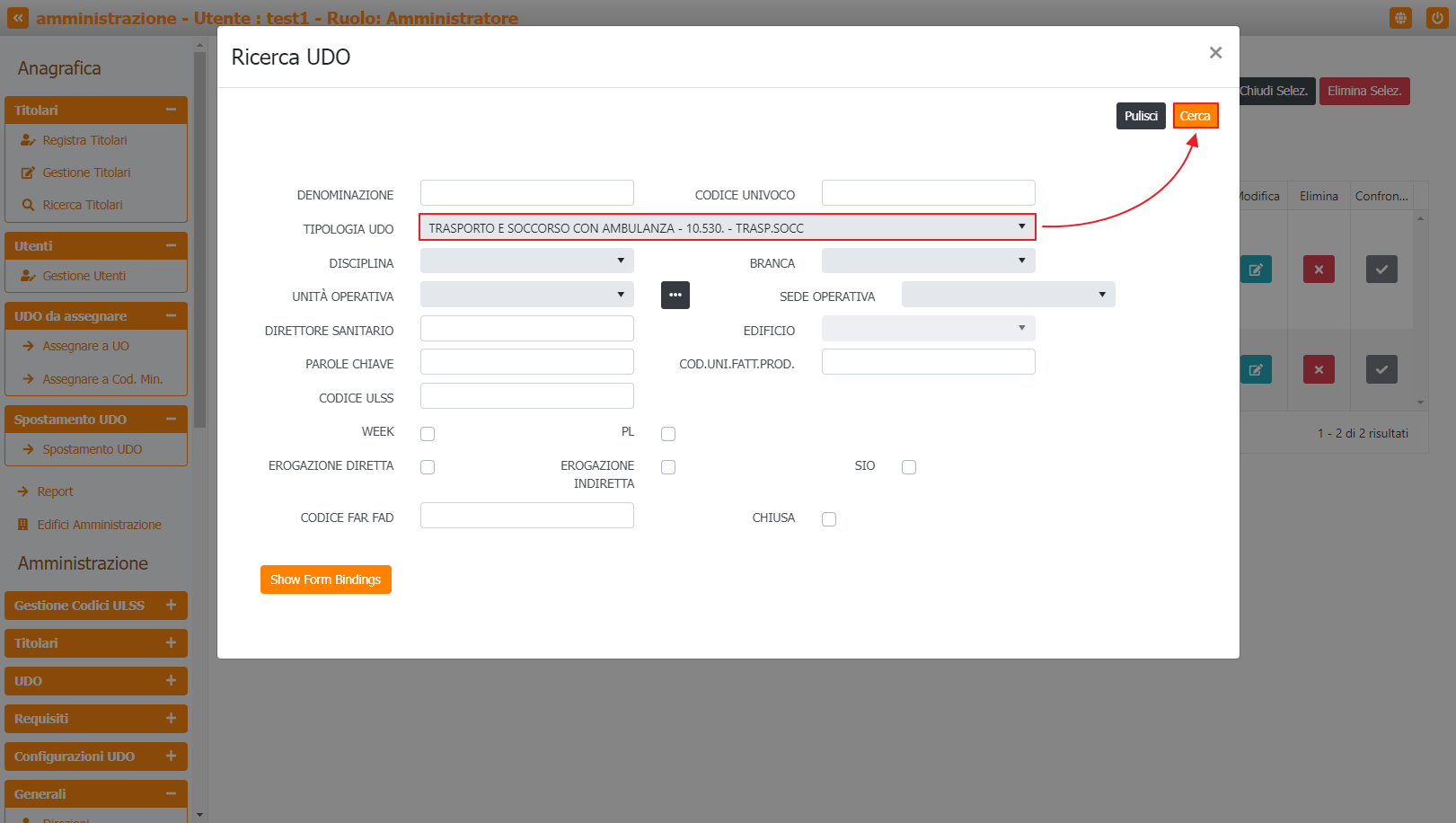
Task: Focus the DENOMINAZIONE text field
Action: 526,193
